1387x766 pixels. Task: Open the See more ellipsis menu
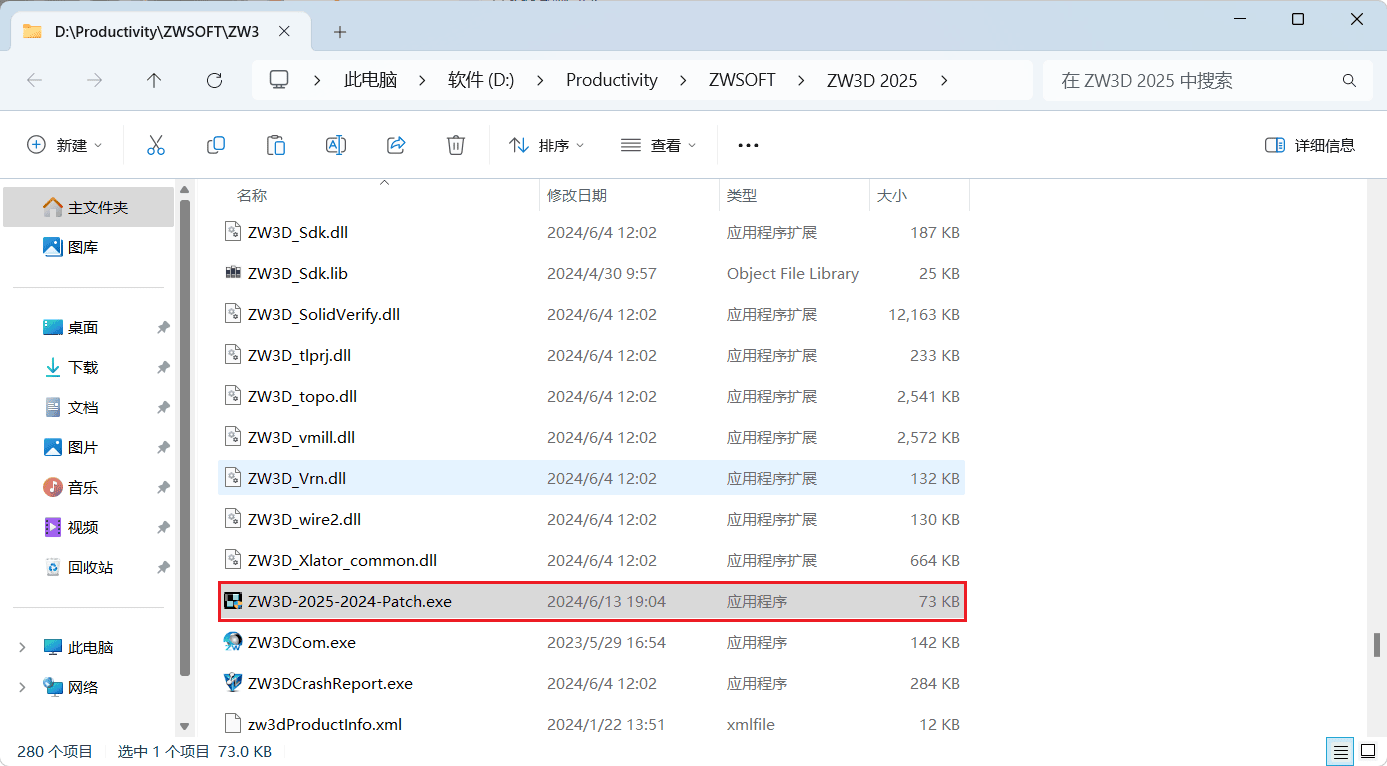[748, 145]
